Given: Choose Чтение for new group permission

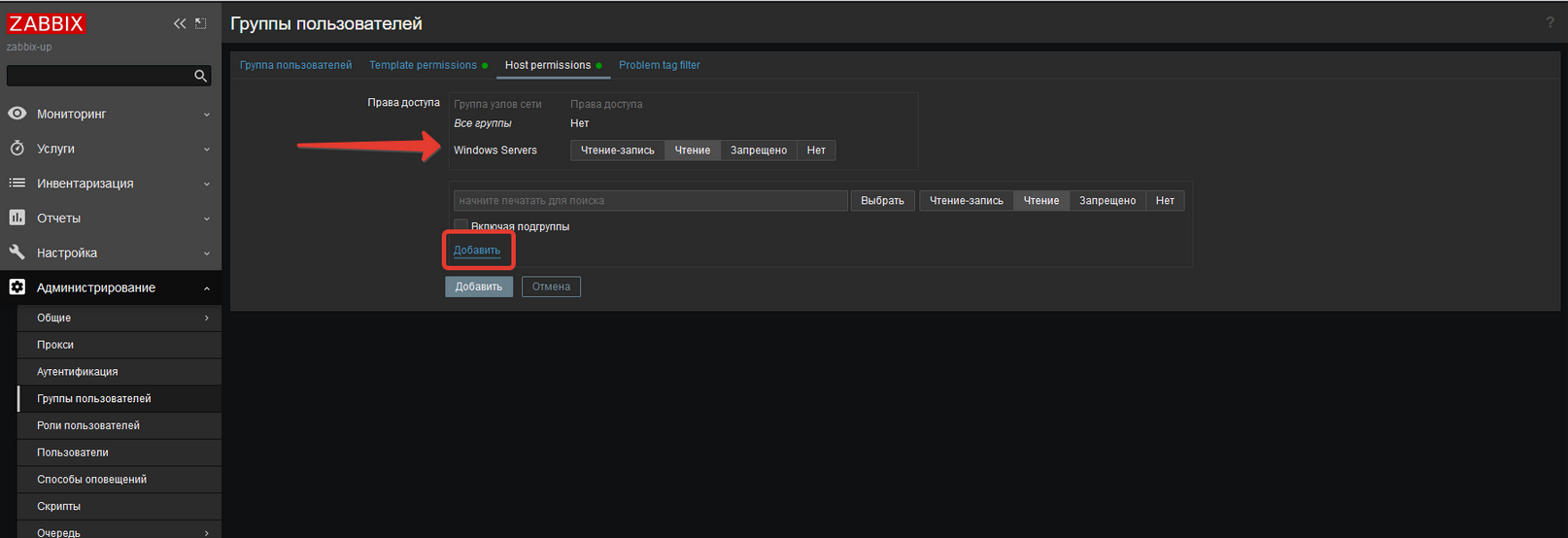Looking at the screenshot, I should 1041,201.
